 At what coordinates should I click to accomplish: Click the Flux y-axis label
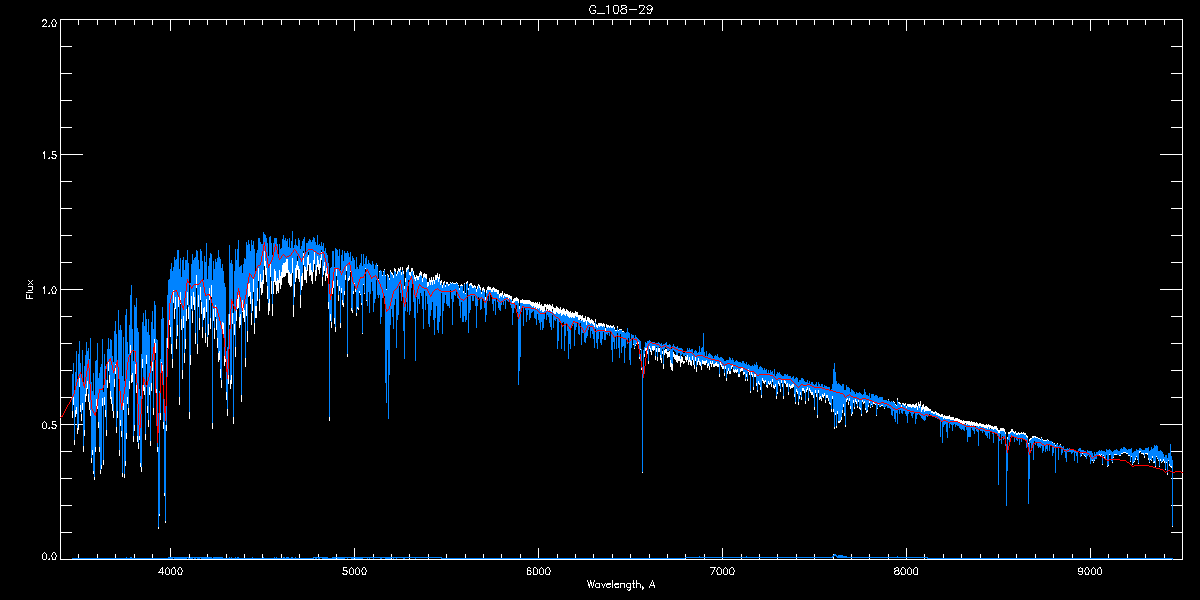(30, 289)
